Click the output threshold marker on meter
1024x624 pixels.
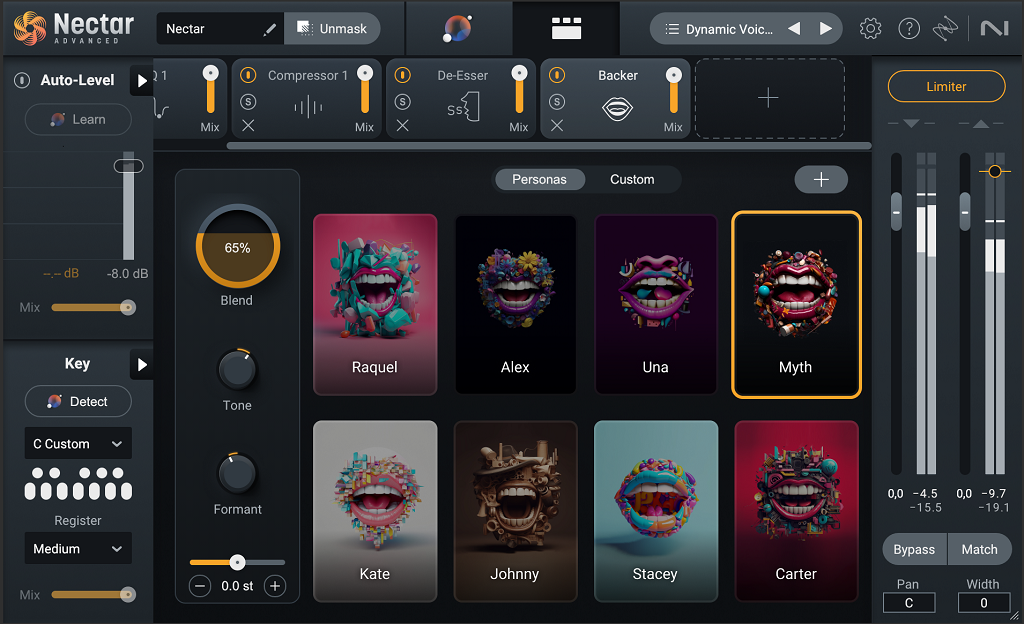click(995, 172)
